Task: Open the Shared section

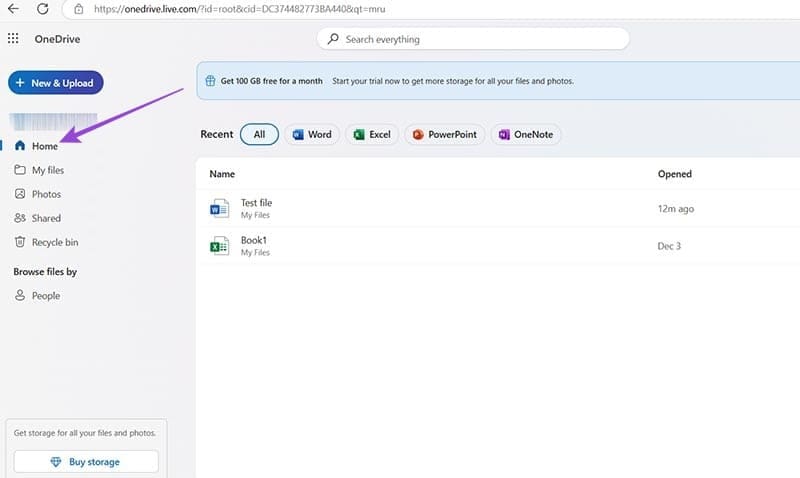Action: coord(46,218)
